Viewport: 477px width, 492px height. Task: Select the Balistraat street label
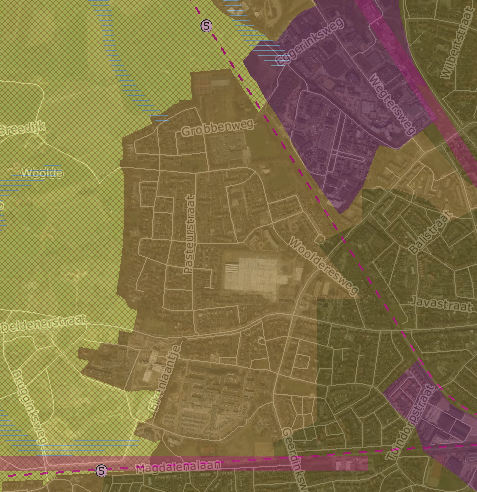430,232
